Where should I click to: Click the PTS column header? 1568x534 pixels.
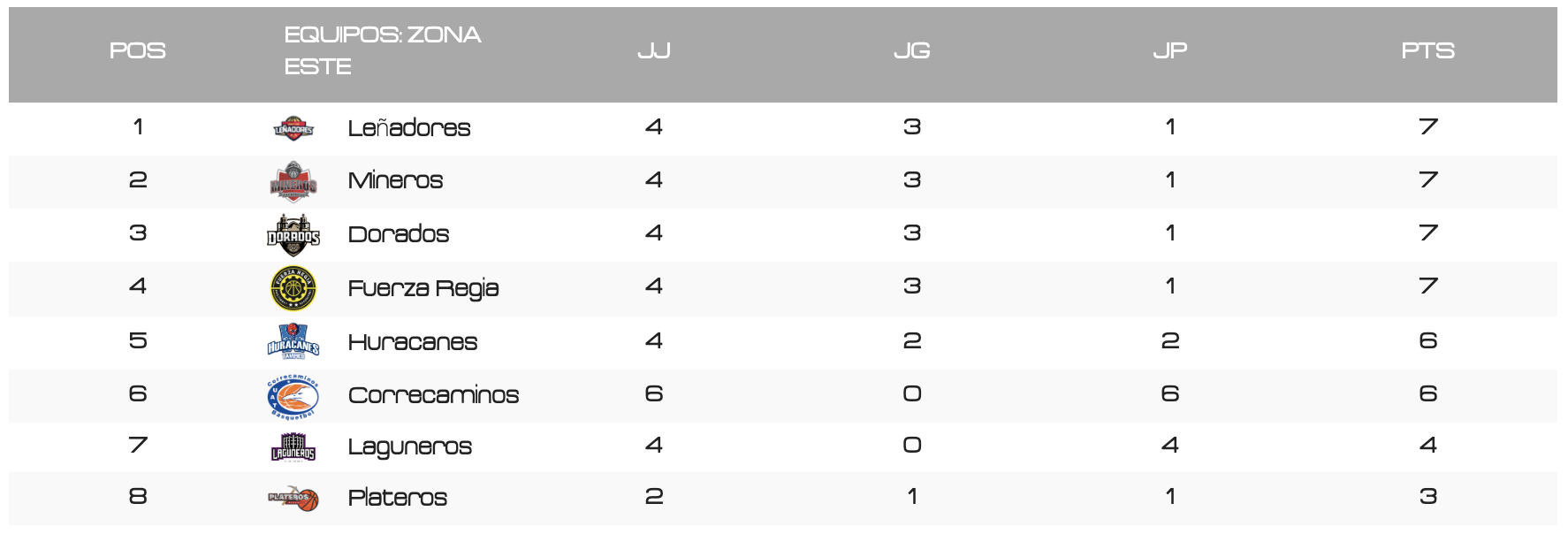[1428, 51]
